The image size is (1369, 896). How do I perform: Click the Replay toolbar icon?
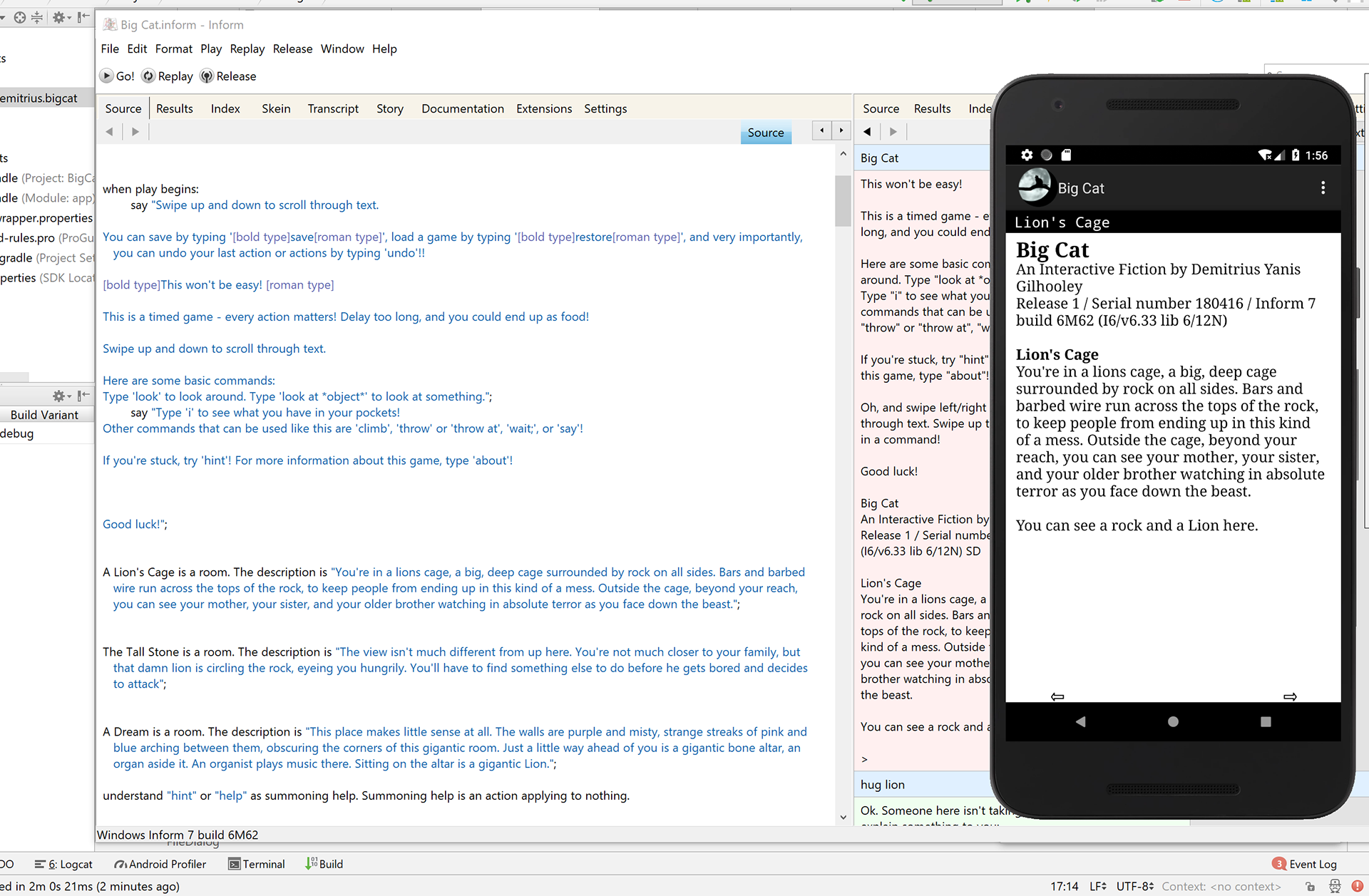(148, 76)
